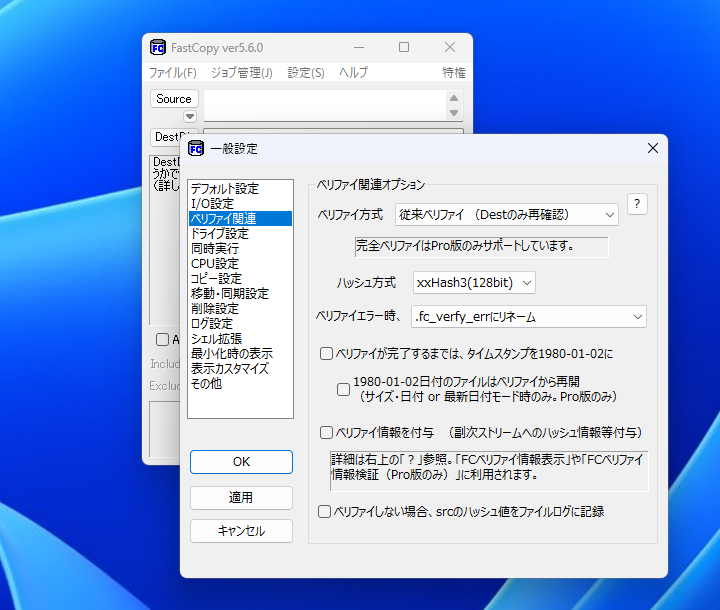Click the キャンセル button
Image resolution: width=720 pixels, height=610 pixels.
[x=241, y=531]
